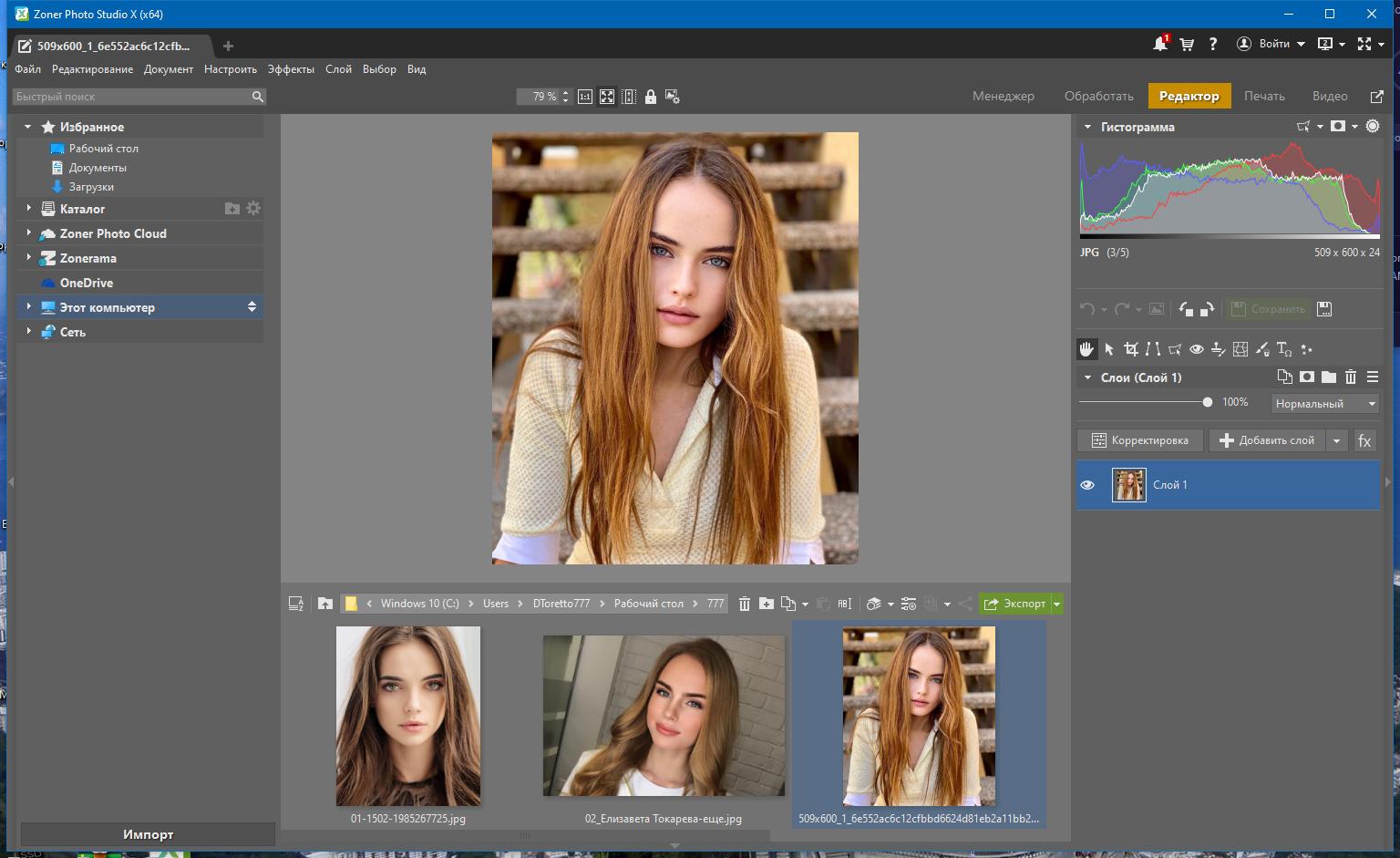Open the catalog settings gear
This screenshot has width=1400, height=858.
point(253,208)
